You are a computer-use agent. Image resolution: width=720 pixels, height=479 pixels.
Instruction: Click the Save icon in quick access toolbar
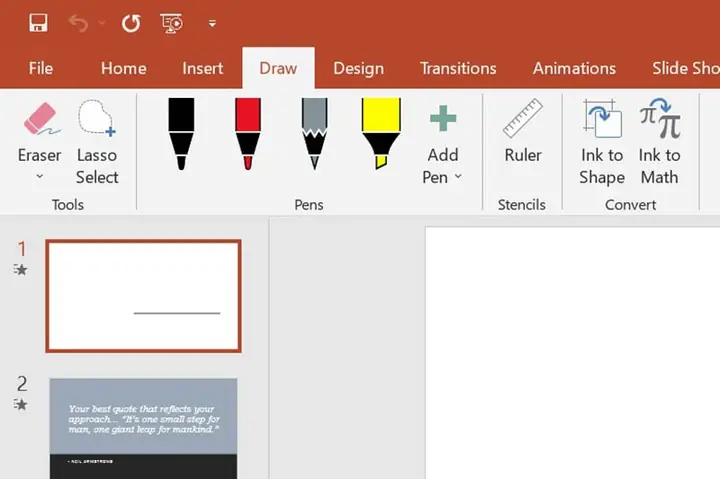click(38, 23)
